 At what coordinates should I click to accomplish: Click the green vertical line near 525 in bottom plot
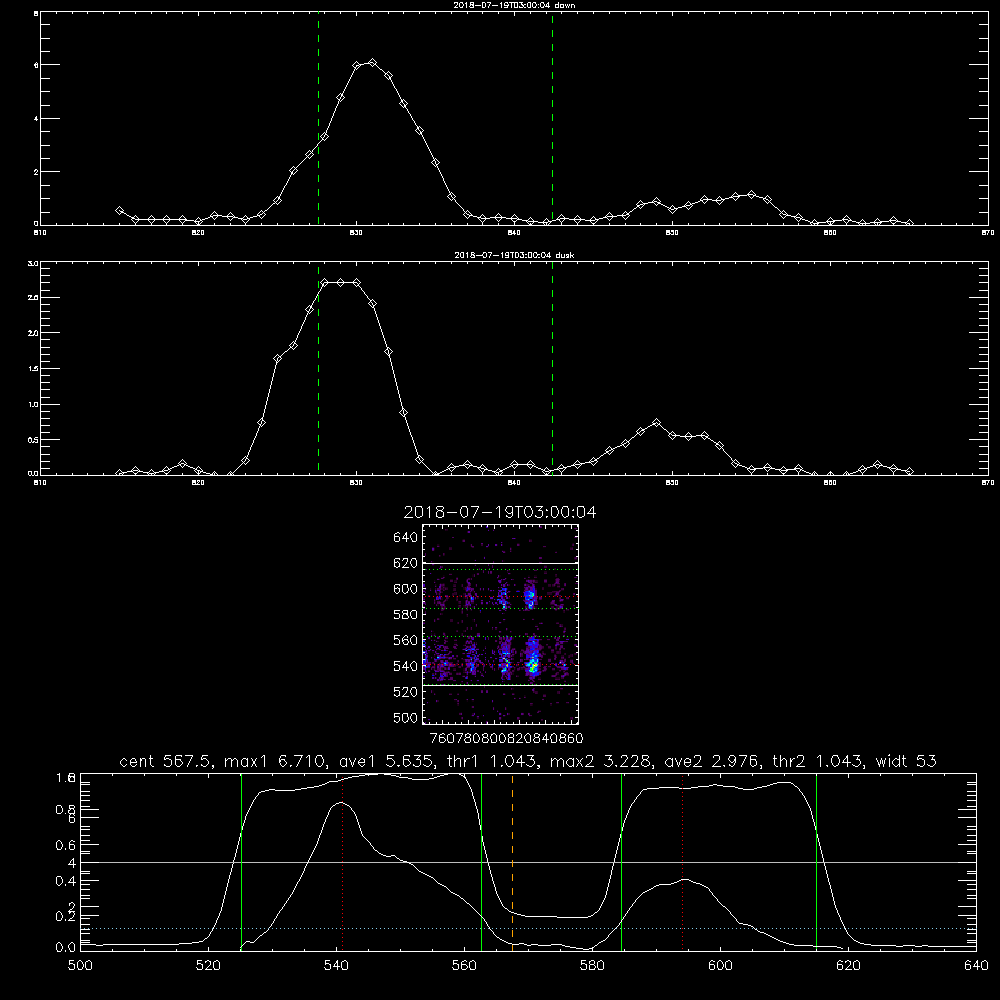point(241,861)
